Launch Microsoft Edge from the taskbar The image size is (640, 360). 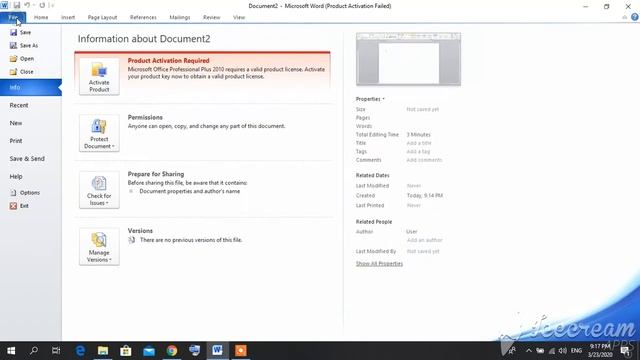click(x=80, y=351)
